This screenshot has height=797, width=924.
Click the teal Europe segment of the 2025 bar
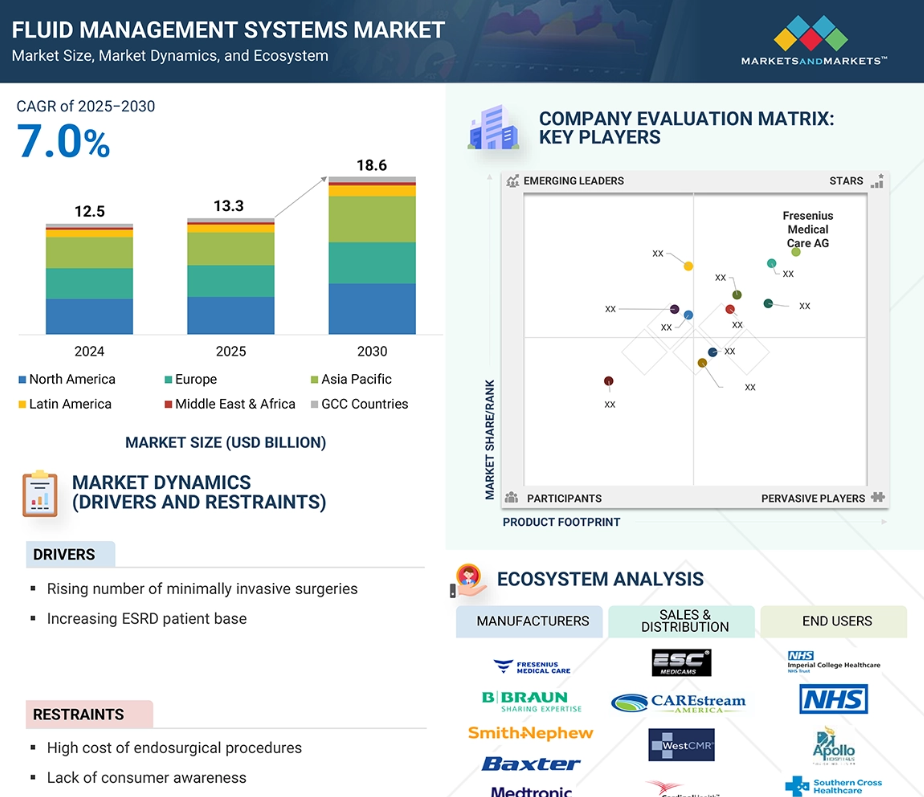[231, 281]
